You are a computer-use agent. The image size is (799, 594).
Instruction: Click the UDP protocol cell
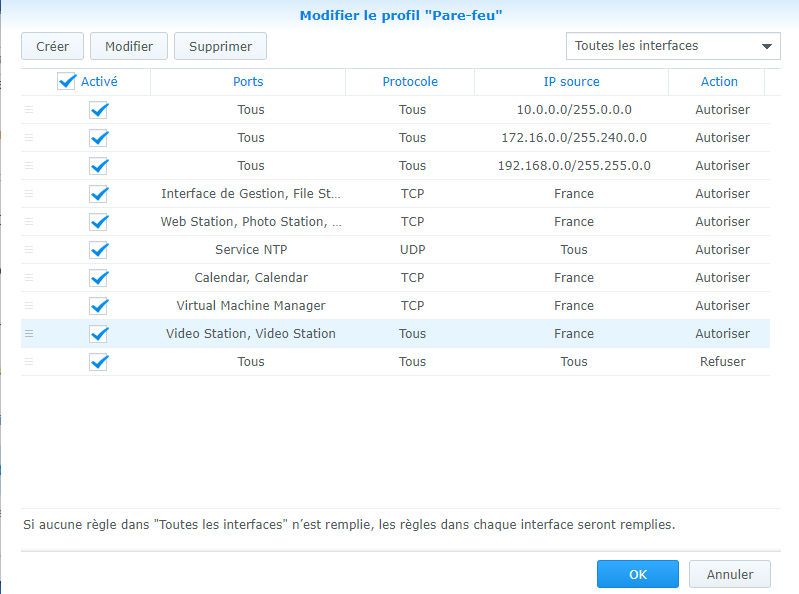click(412, 250)
